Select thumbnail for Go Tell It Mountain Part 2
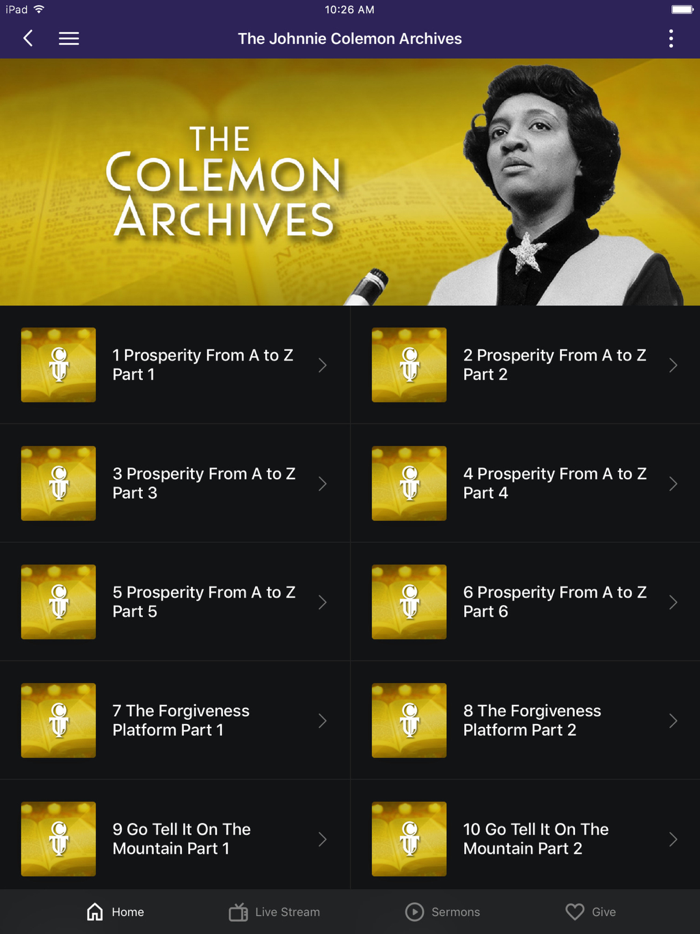This screenshot has width=700, height=934. coord(409,839)
